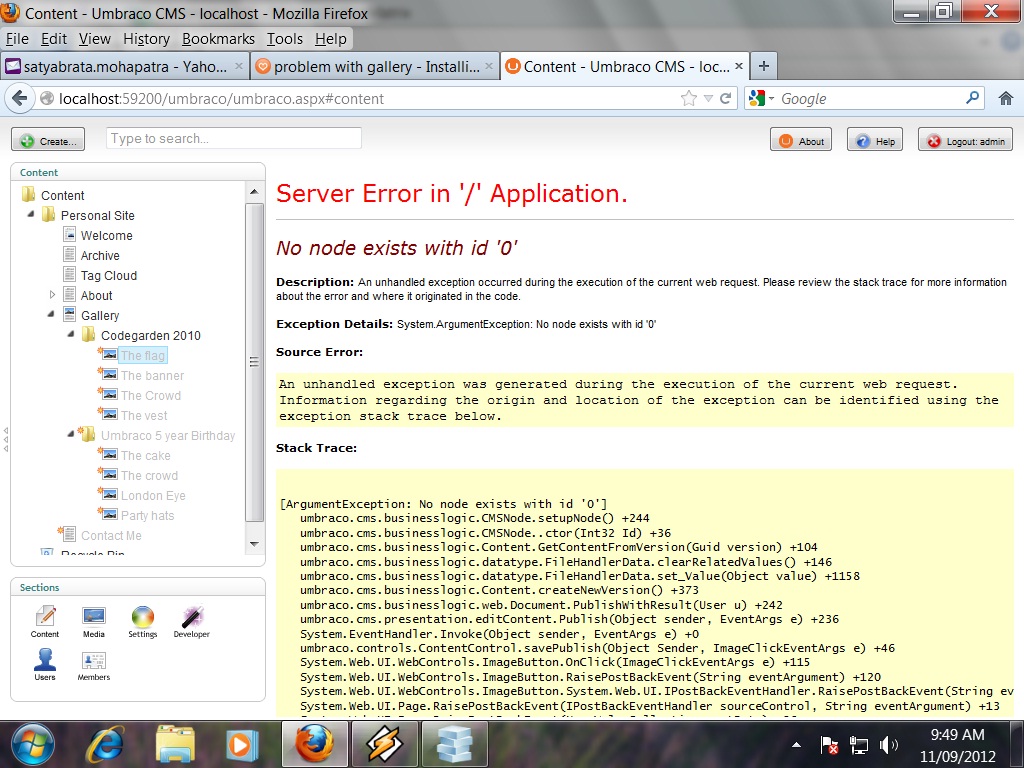Viewport: 1024px width, 768px height.
Task: Open the Tools menu
Action: (285, 39)
